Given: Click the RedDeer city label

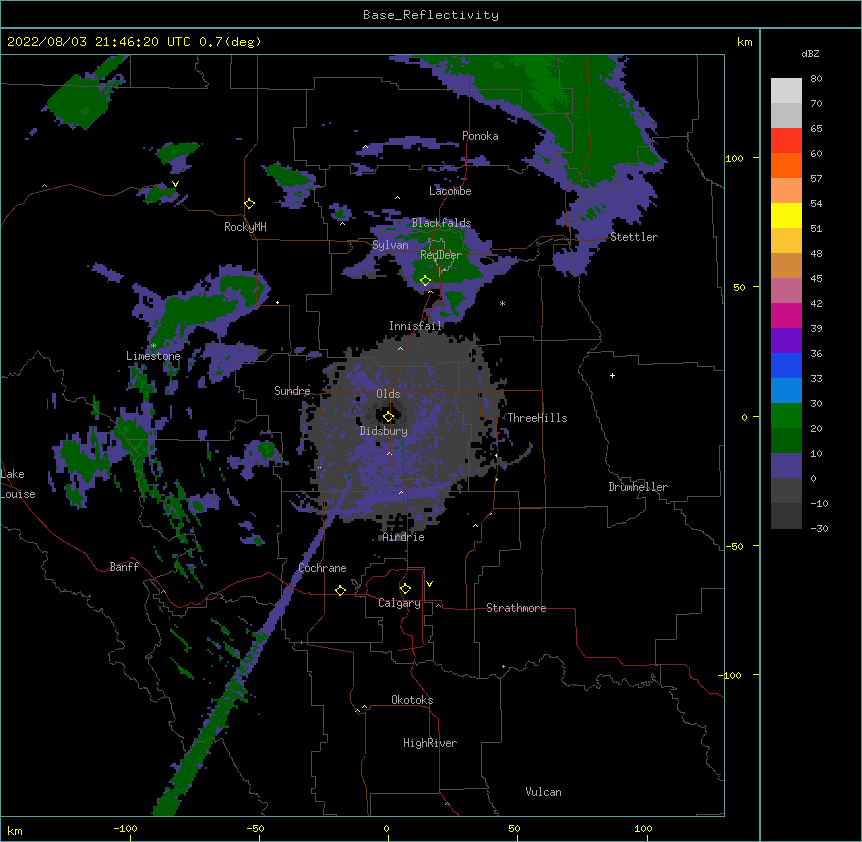Looking at the screenshot, I should click(x=441, y=255).
